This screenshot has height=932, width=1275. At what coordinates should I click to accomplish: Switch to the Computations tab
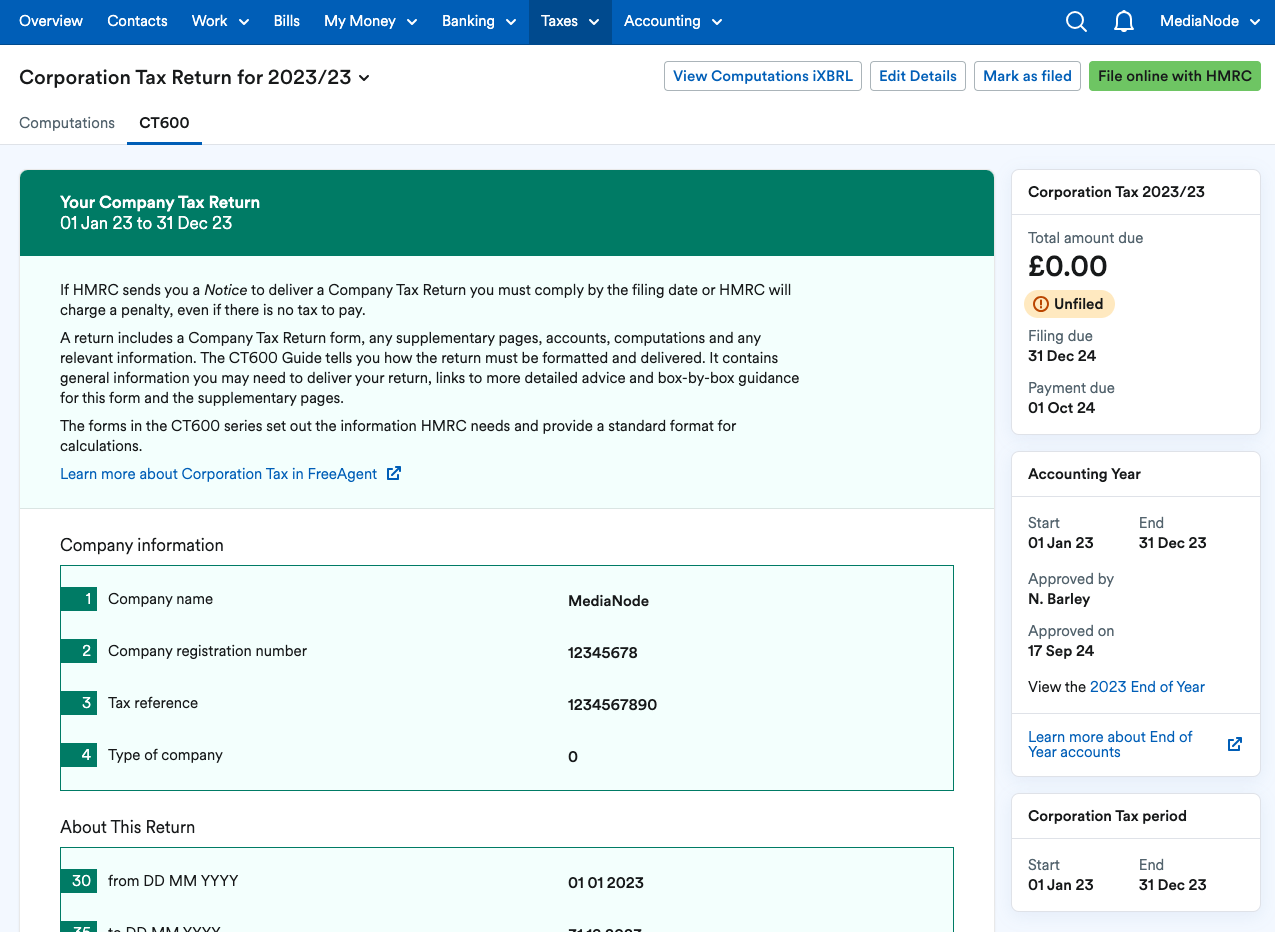(67, 123)
